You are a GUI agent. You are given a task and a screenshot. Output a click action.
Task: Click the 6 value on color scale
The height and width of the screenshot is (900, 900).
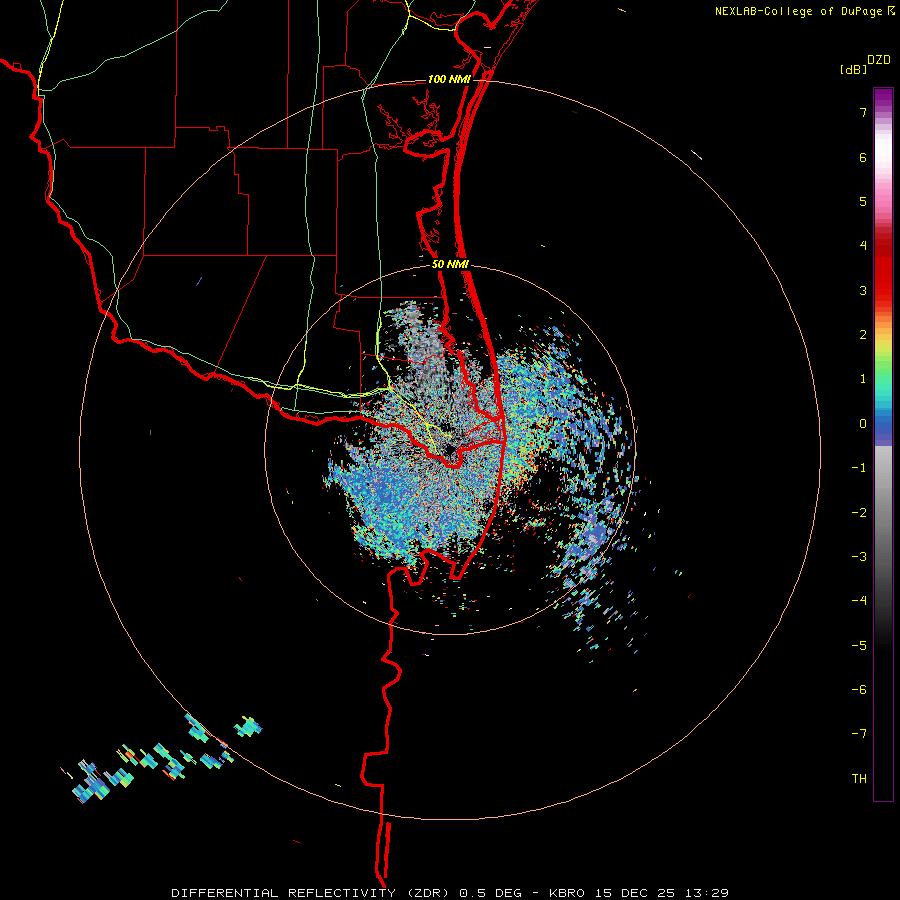tap(863, 157)
